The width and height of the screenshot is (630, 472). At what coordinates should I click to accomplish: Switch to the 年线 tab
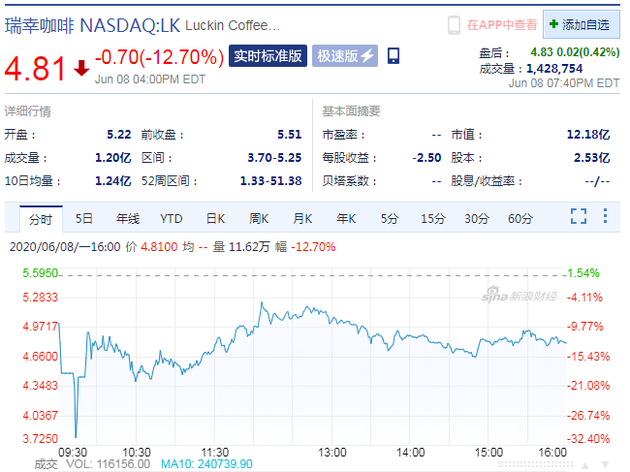128,219
